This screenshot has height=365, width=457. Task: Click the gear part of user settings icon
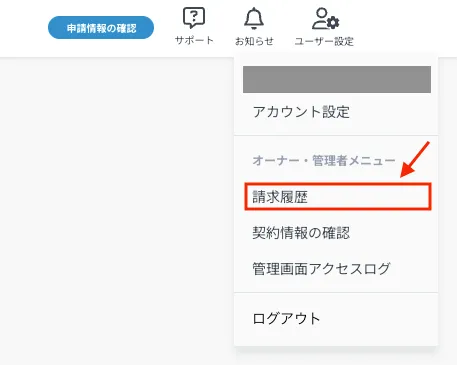pyautogui.click(x=333, y=23)
